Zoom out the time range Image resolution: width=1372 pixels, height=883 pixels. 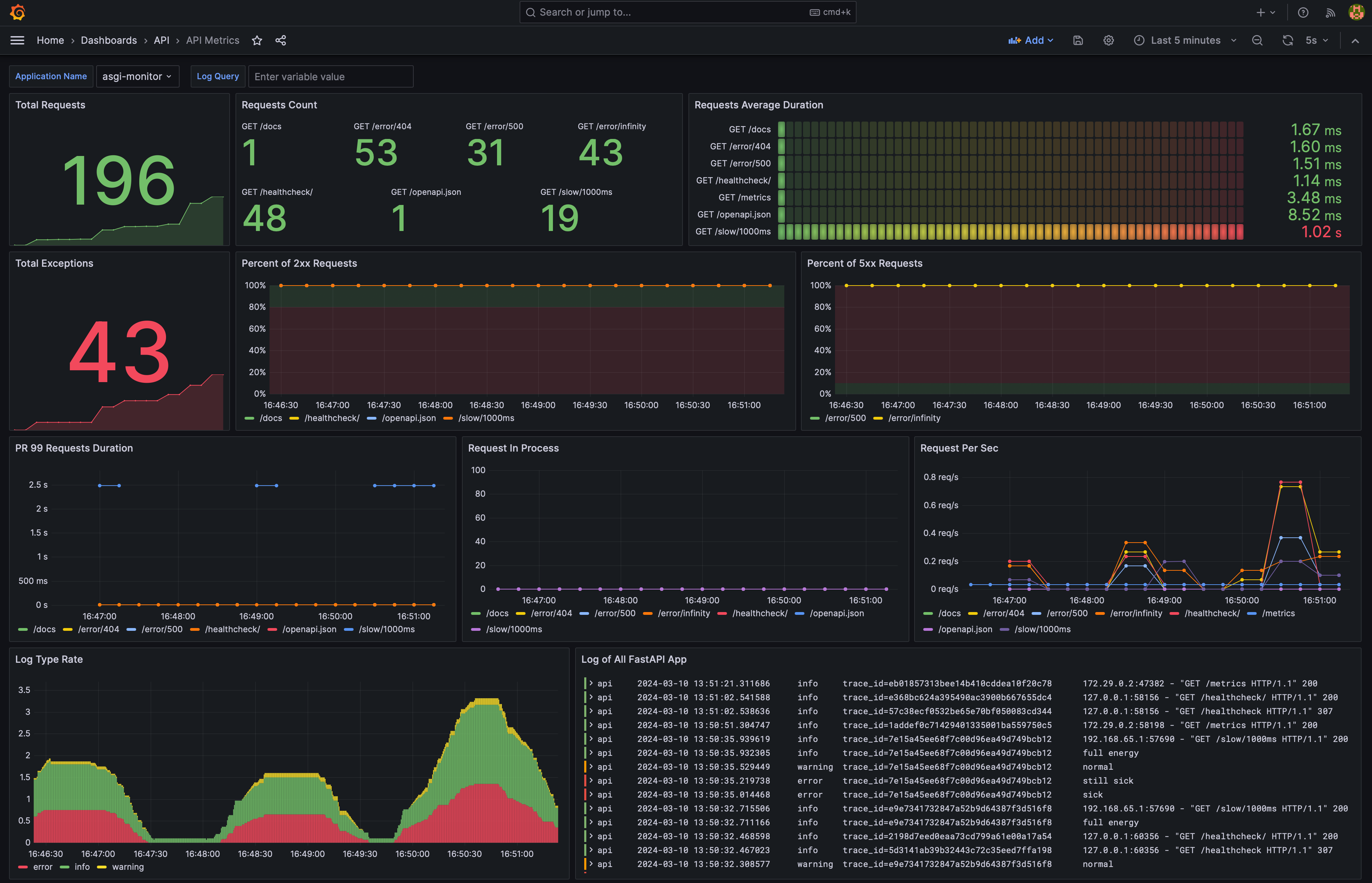tap(1257, 40)
